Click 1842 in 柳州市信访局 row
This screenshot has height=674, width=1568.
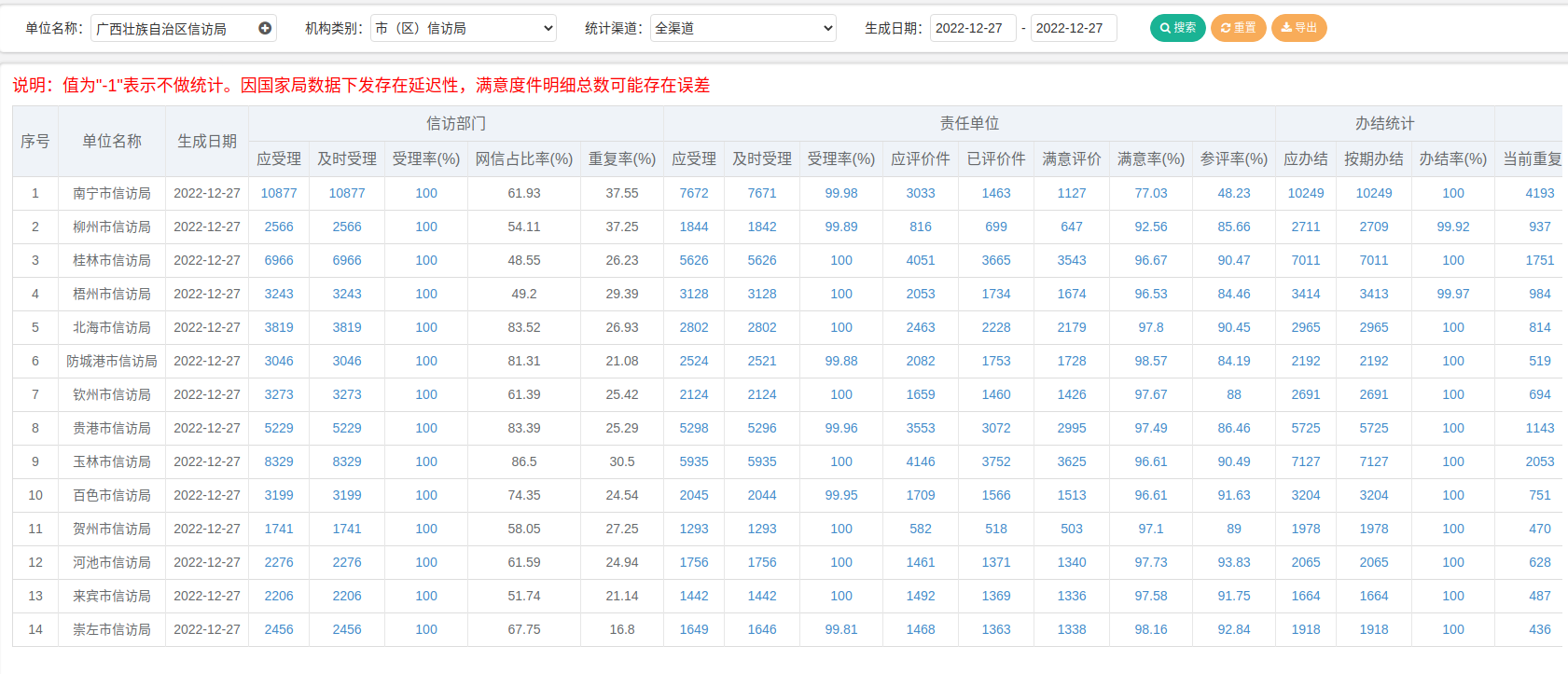click(x=762, y=227)
